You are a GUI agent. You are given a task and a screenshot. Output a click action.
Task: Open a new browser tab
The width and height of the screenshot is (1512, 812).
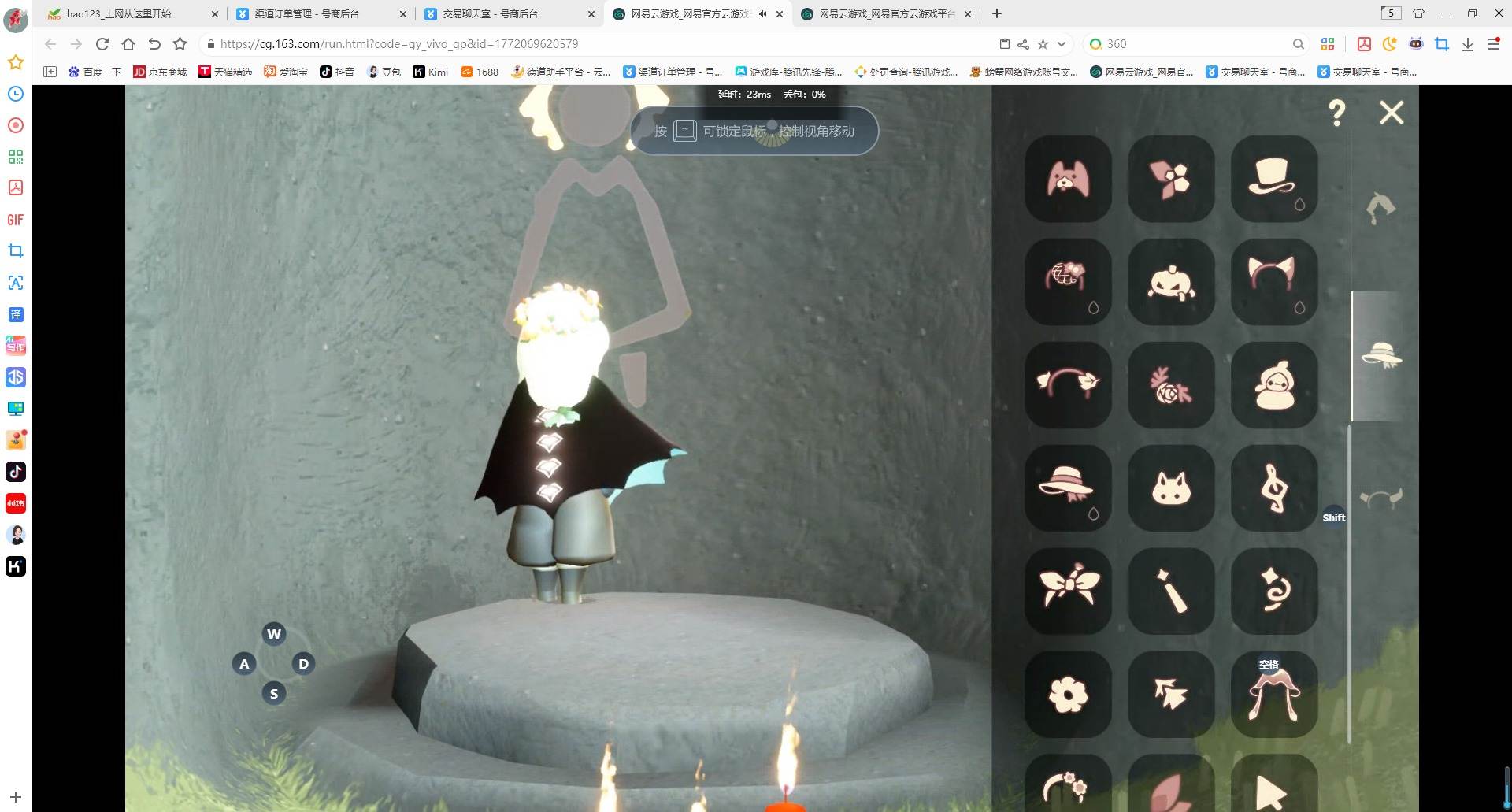click(x=997, y=13)
